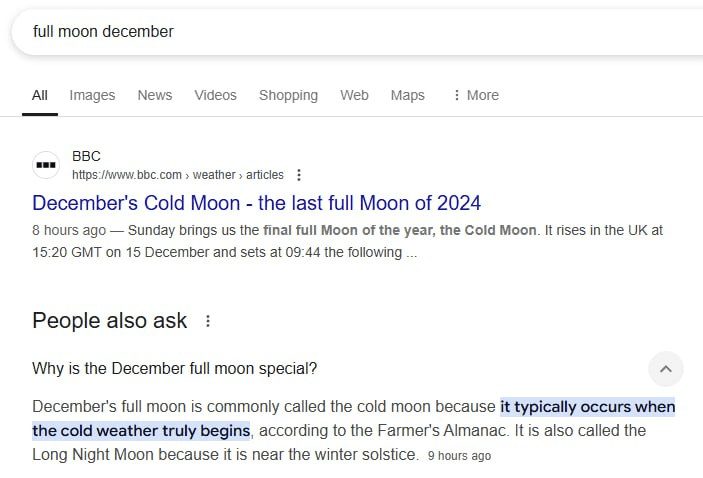
Task: Open the More search filters dropdown
Action: coord(475,95)
